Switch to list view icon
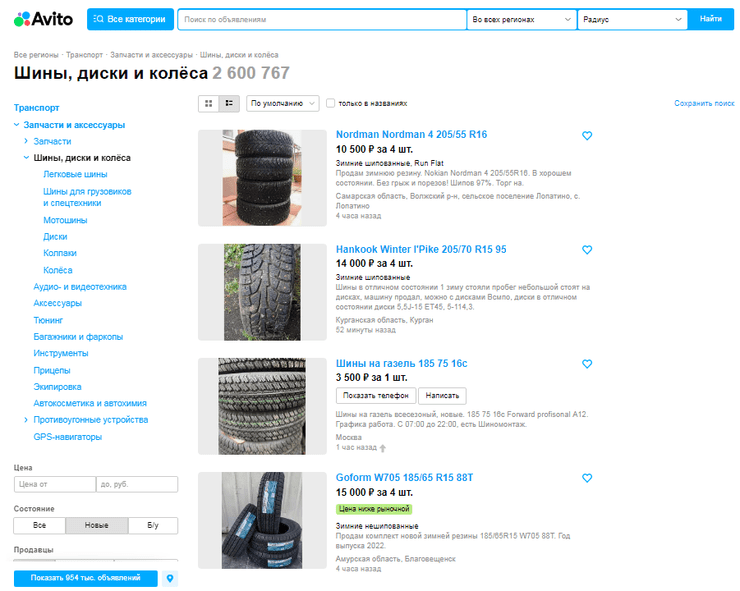740x591 pixels. (229, 103)
